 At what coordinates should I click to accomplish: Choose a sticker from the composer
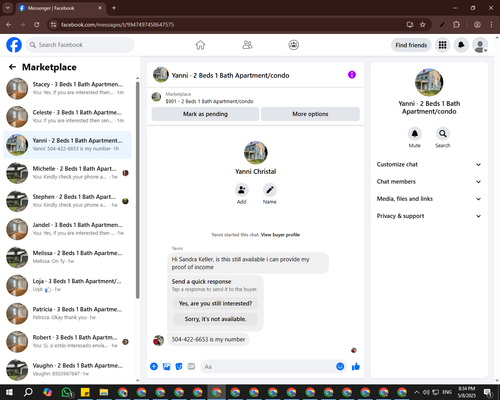(179, 366)
